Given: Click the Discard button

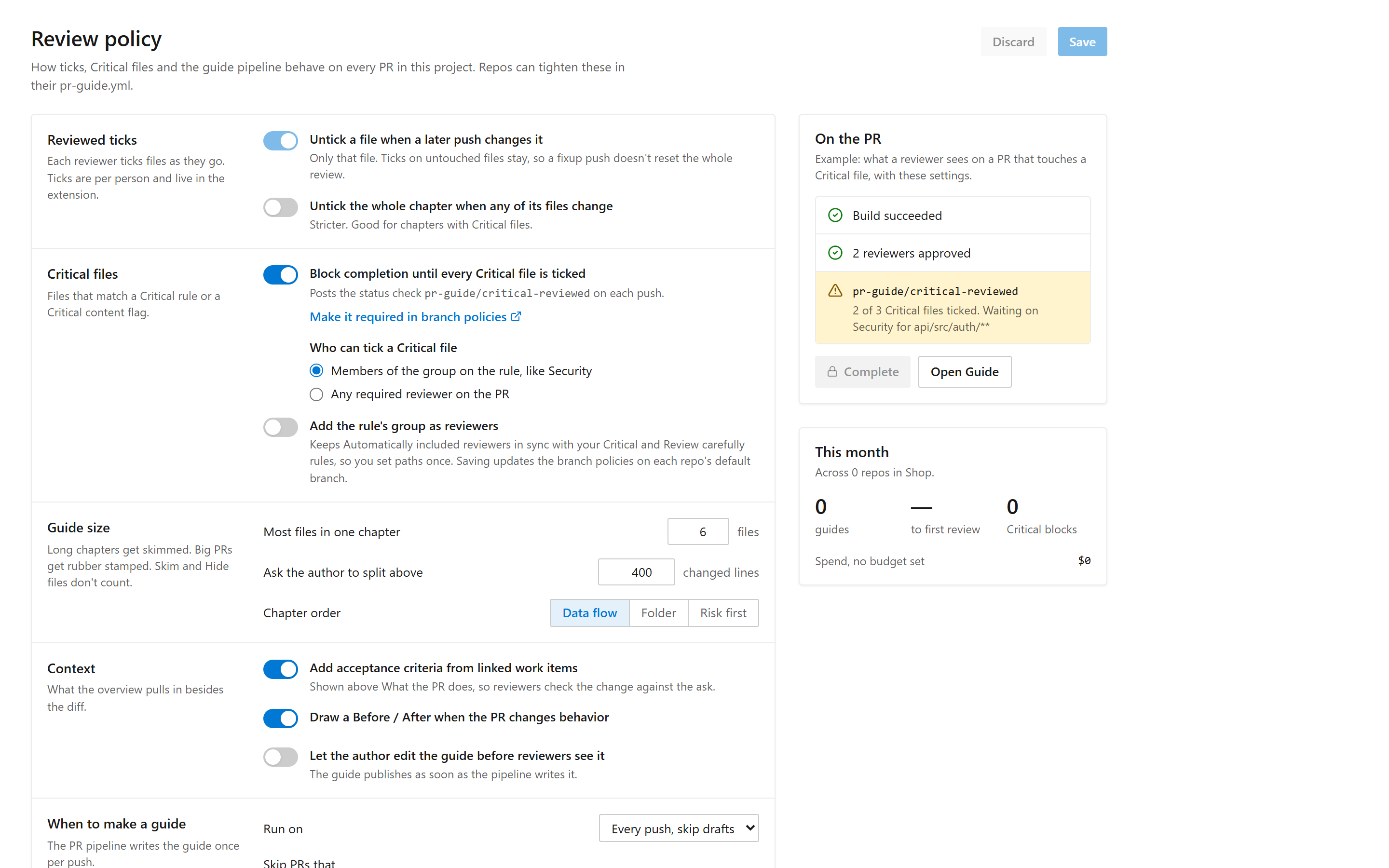Looking at the screenshot, I should tap(1013, 42).
